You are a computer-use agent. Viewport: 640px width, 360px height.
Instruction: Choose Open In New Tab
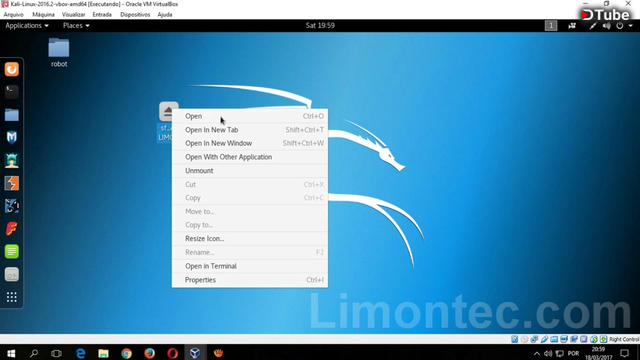point(250,130)
